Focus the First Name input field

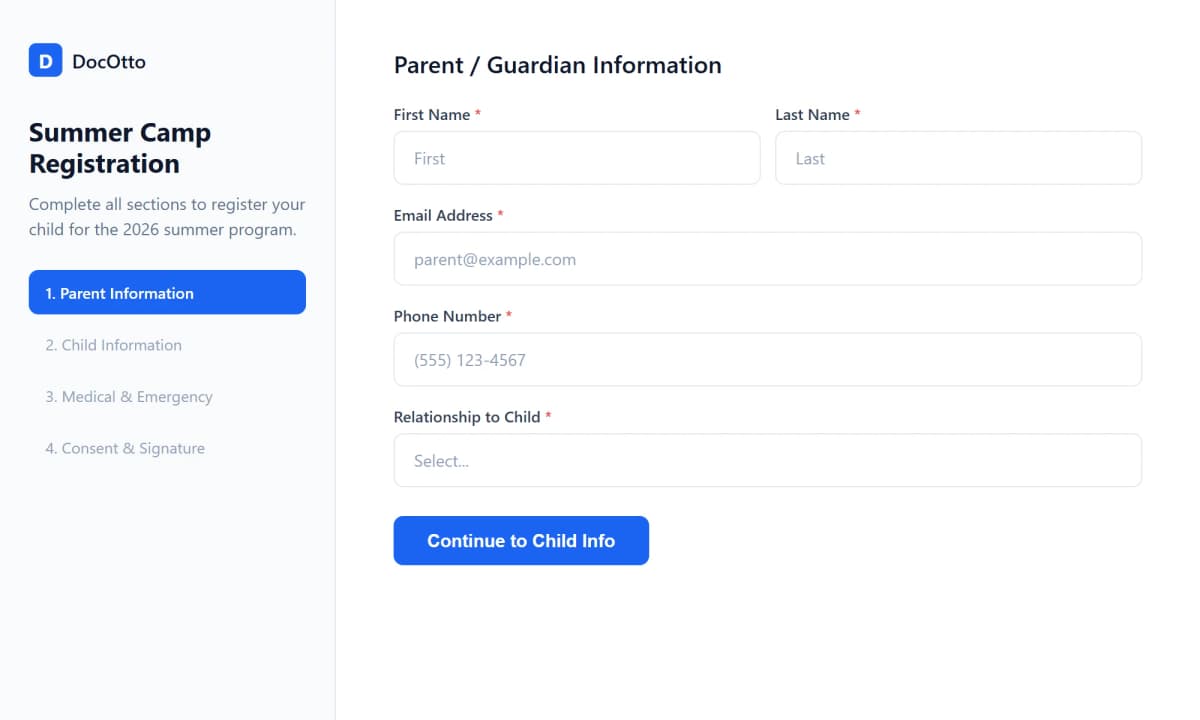577,158
